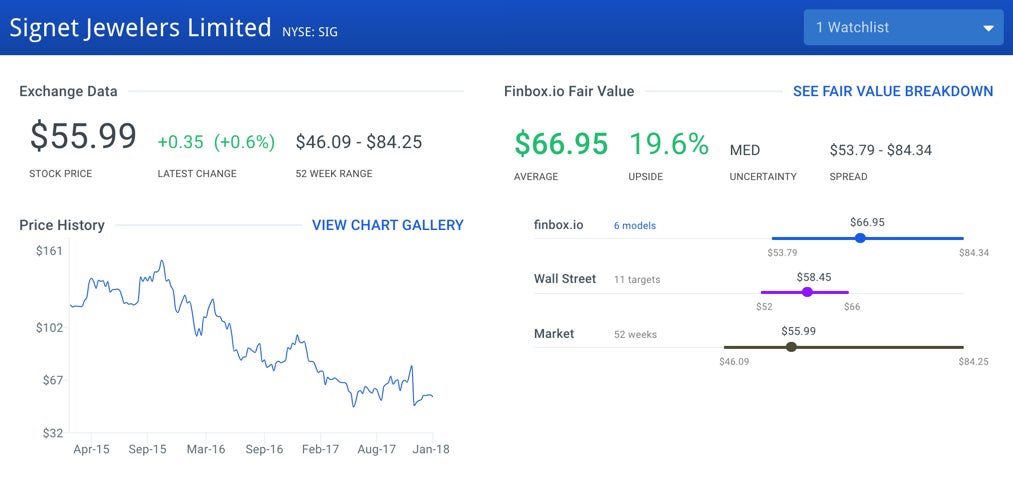Click the Sep-15 axis label on chart

[x=147, y=449]
